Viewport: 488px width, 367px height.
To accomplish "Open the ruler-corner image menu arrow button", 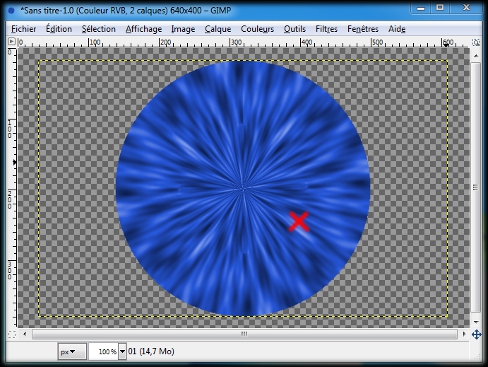I will [12, 41].
